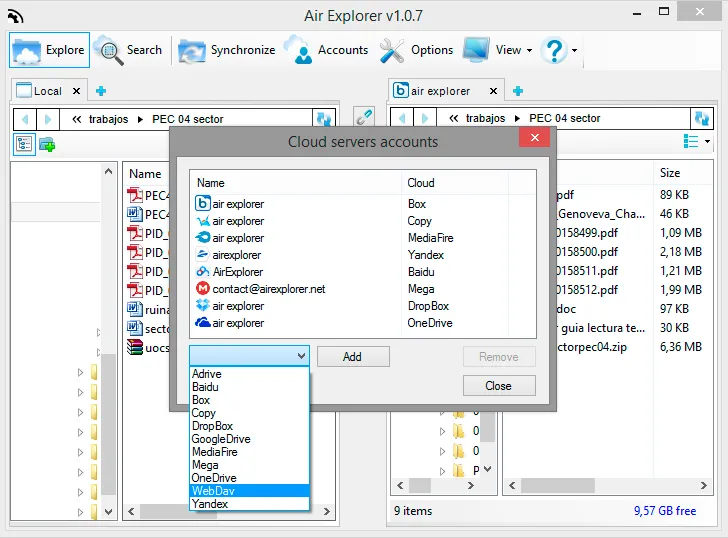Screen dimensions: 728x538
Task: Click the left pane Name column header
Action: point(145,174)
